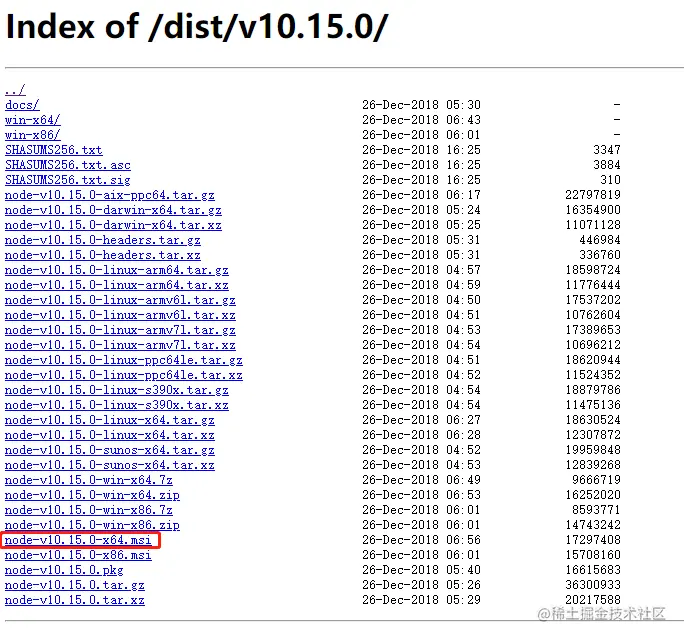Click timestamp 26-Dec-2018 06:43 of win-x64
This screenshot has height=640, width=684.
(421, 120)
